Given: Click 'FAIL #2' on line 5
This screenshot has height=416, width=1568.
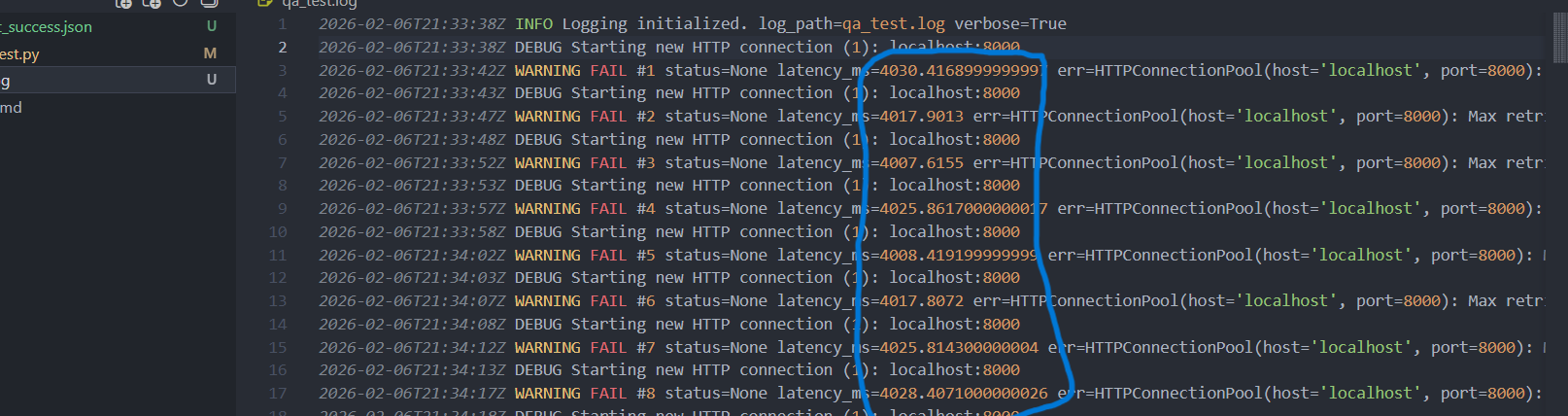Looking at the screenshot, I should pyautogui.click(x=623, y=116).
